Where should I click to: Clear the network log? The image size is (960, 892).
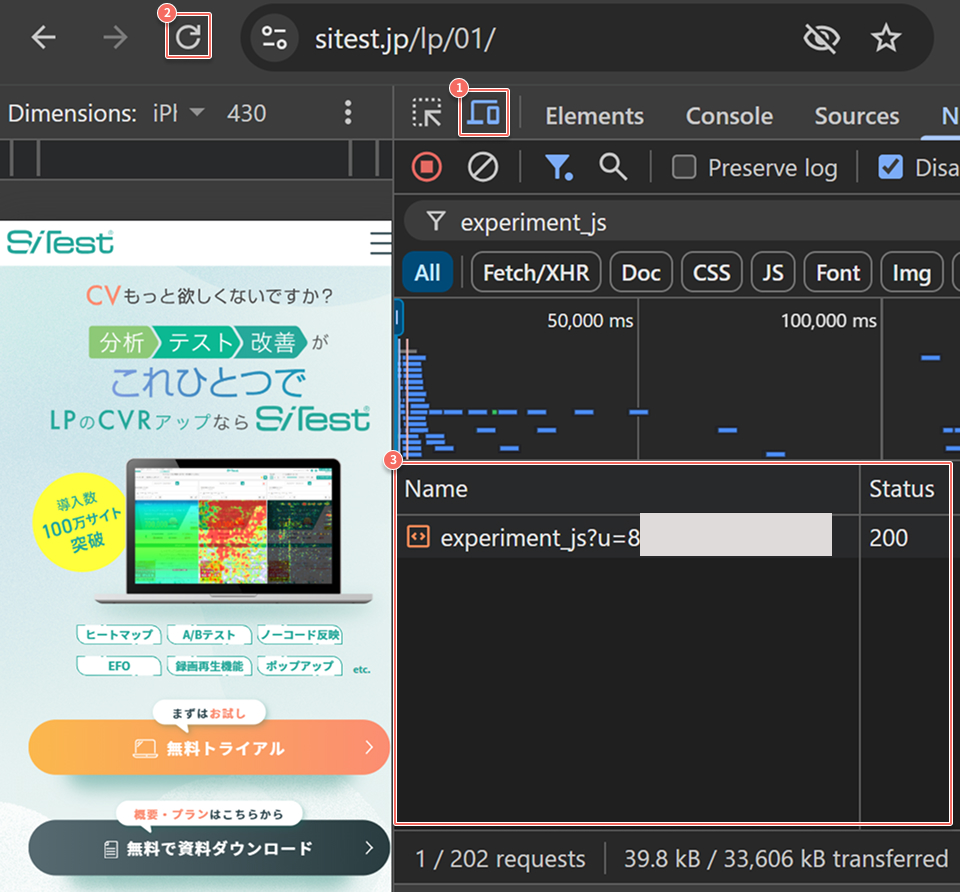coord(483,167)
